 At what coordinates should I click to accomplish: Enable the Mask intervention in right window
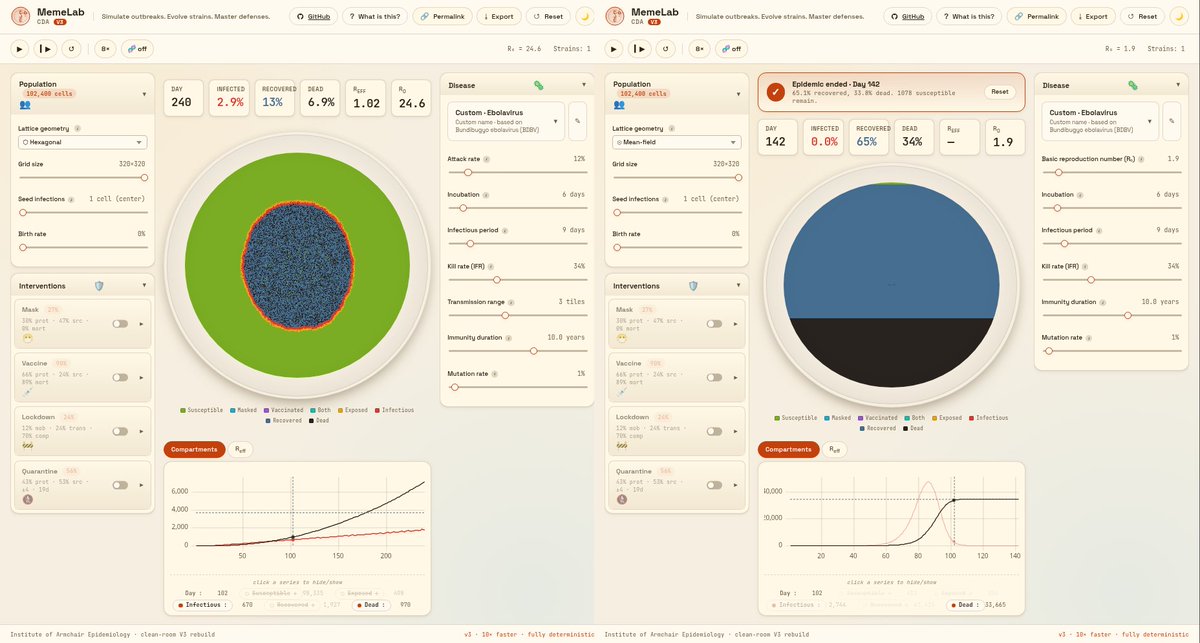715,323
